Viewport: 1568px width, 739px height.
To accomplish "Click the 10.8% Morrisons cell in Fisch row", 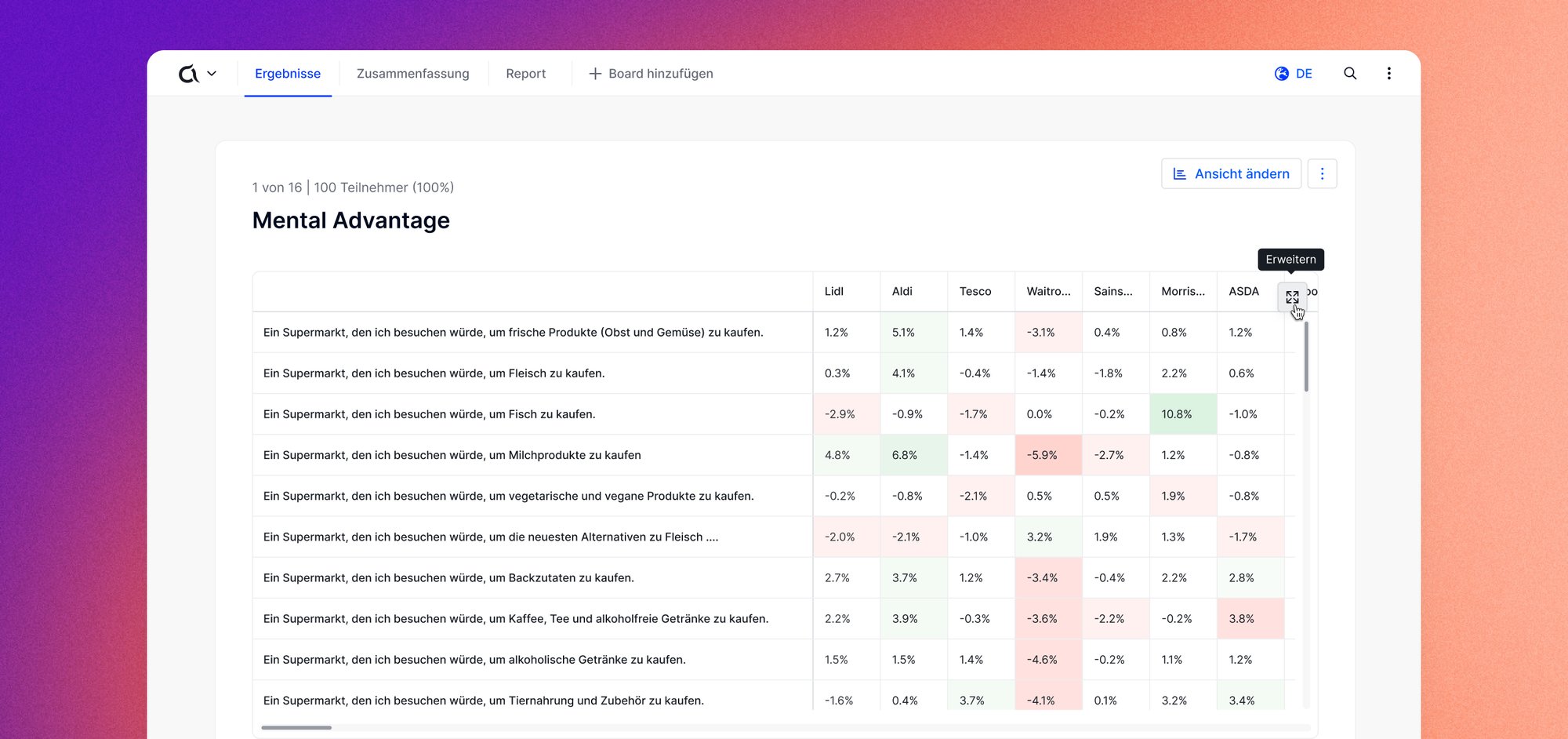I will pyautogui.click(x=1184, y=414).
